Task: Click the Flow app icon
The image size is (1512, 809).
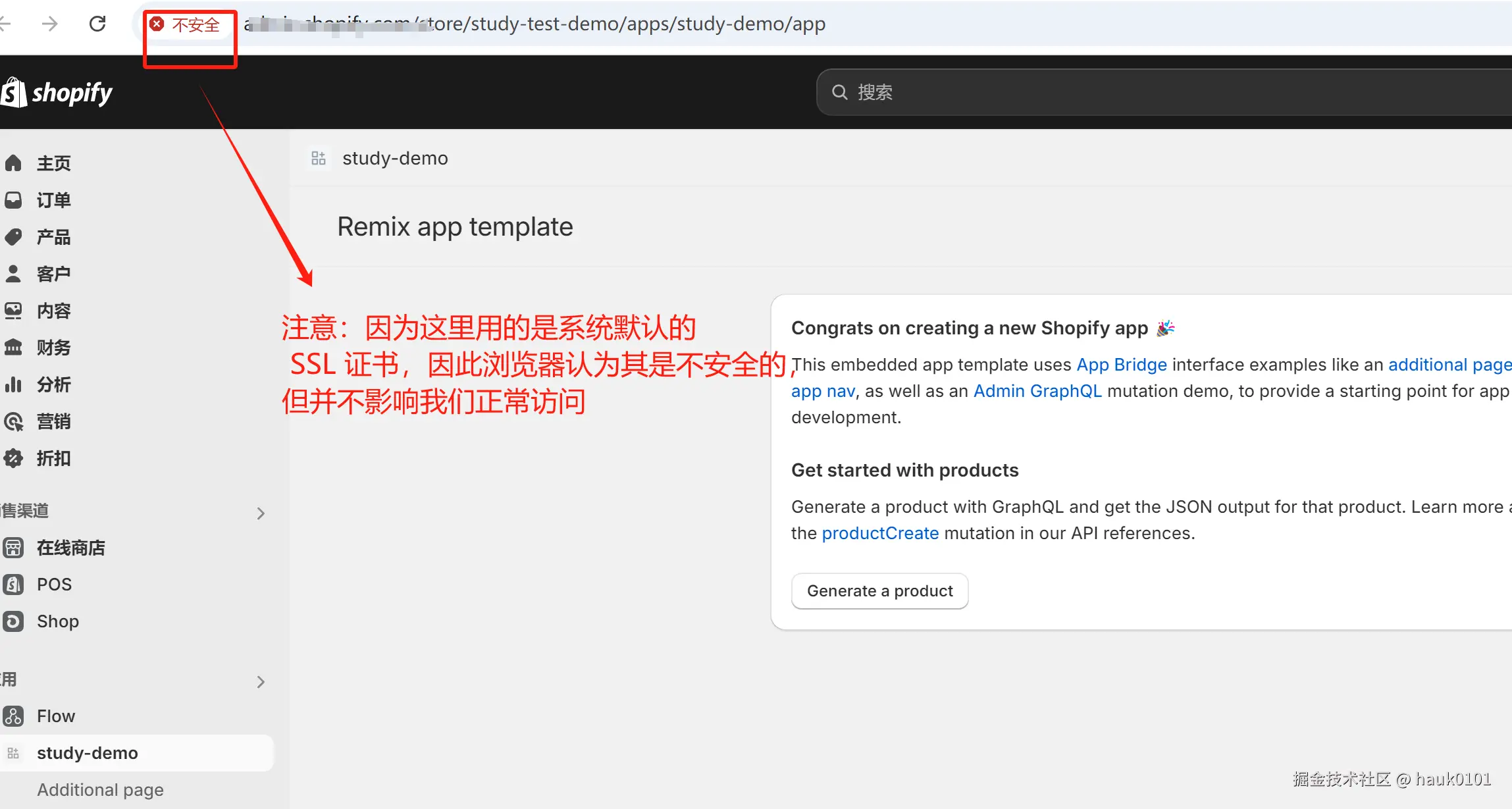Action: click(x=13, y=716)
